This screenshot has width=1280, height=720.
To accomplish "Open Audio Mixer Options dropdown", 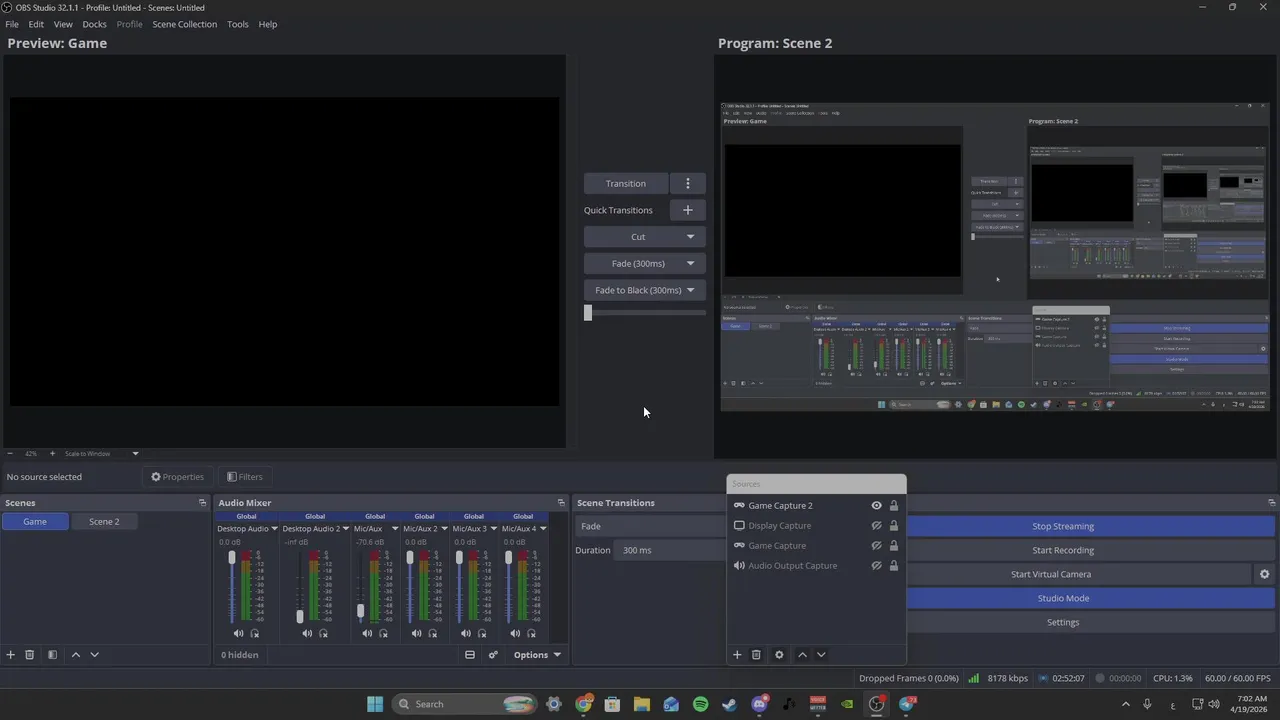I will click(x=537, y=655).
